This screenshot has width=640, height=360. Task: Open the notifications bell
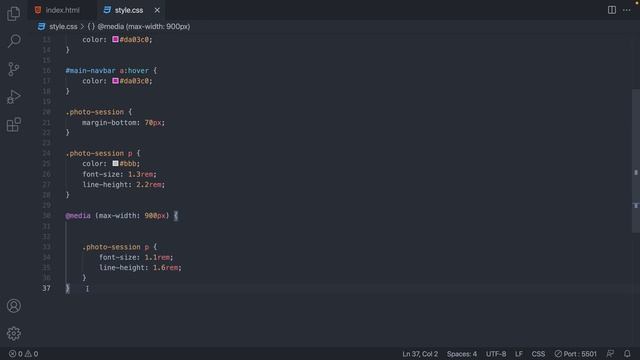click(x=627, y=354)
